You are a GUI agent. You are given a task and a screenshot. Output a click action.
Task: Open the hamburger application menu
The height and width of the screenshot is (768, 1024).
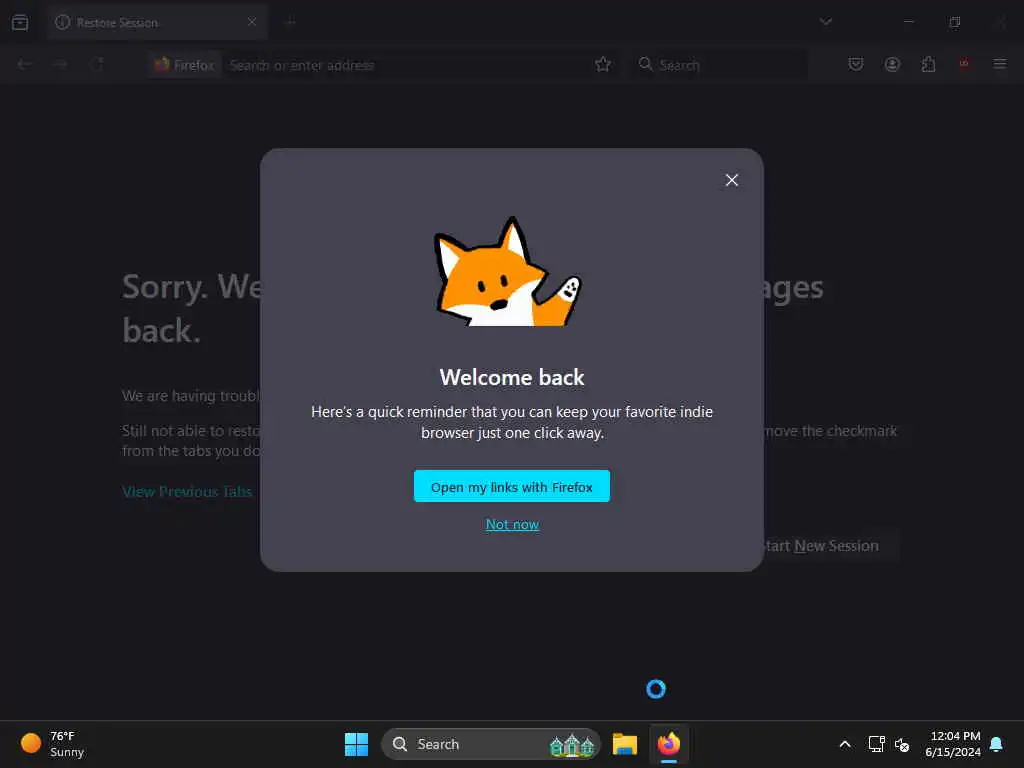click(x=1000, y=64)
